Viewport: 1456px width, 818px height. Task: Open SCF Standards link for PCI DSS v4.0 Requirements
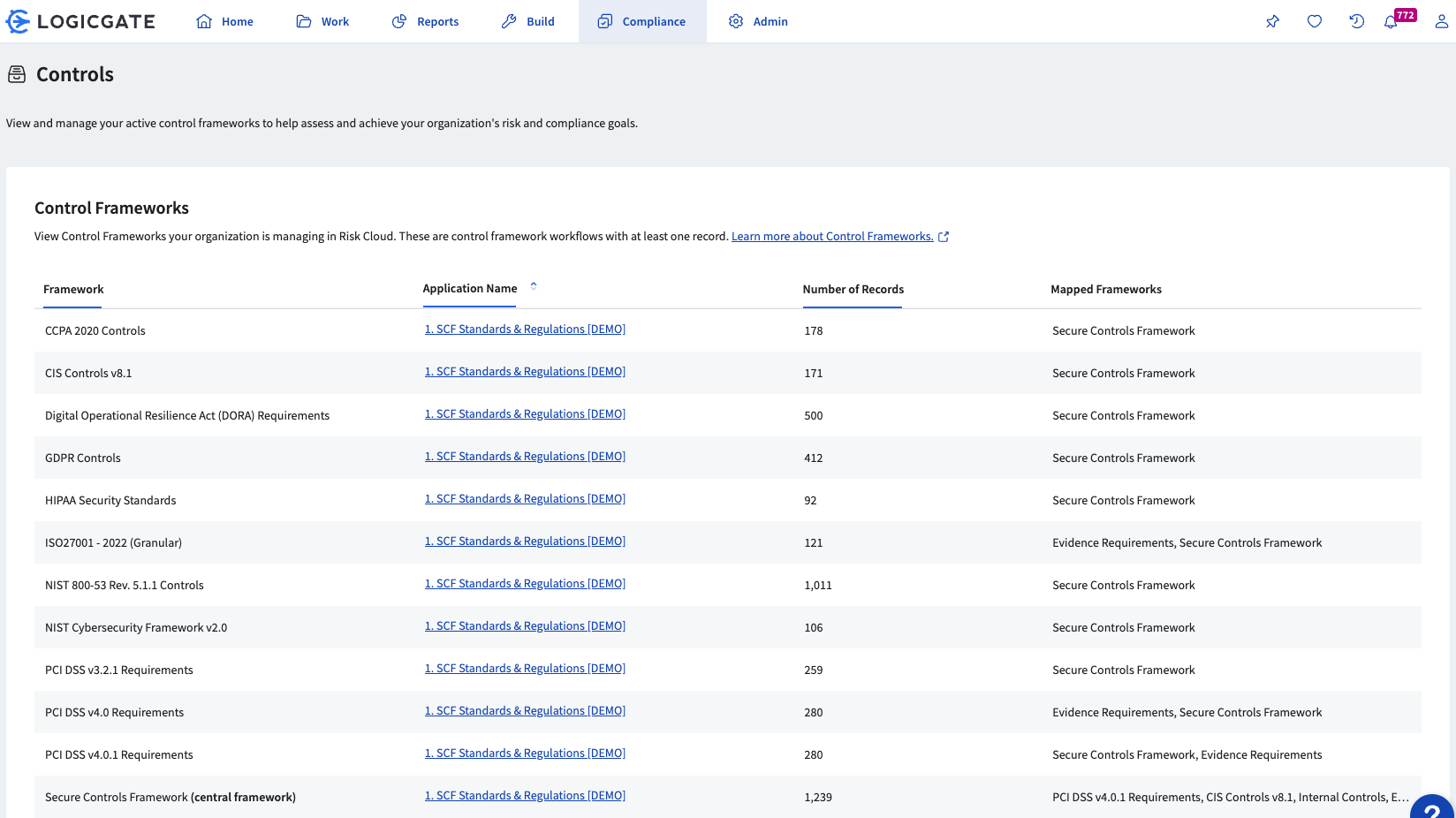[525, 710]
